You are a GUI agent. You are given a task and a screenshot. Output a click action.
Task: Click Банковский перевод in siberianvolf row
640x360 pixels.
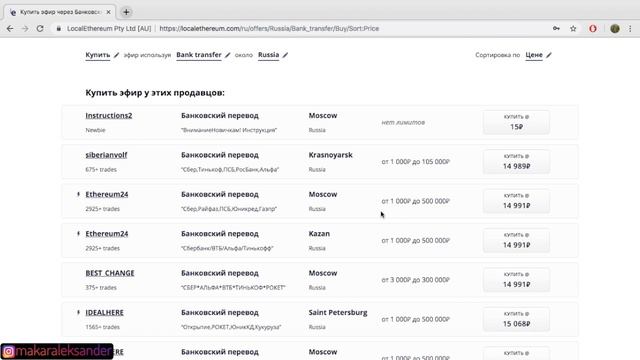pos(220,155)
